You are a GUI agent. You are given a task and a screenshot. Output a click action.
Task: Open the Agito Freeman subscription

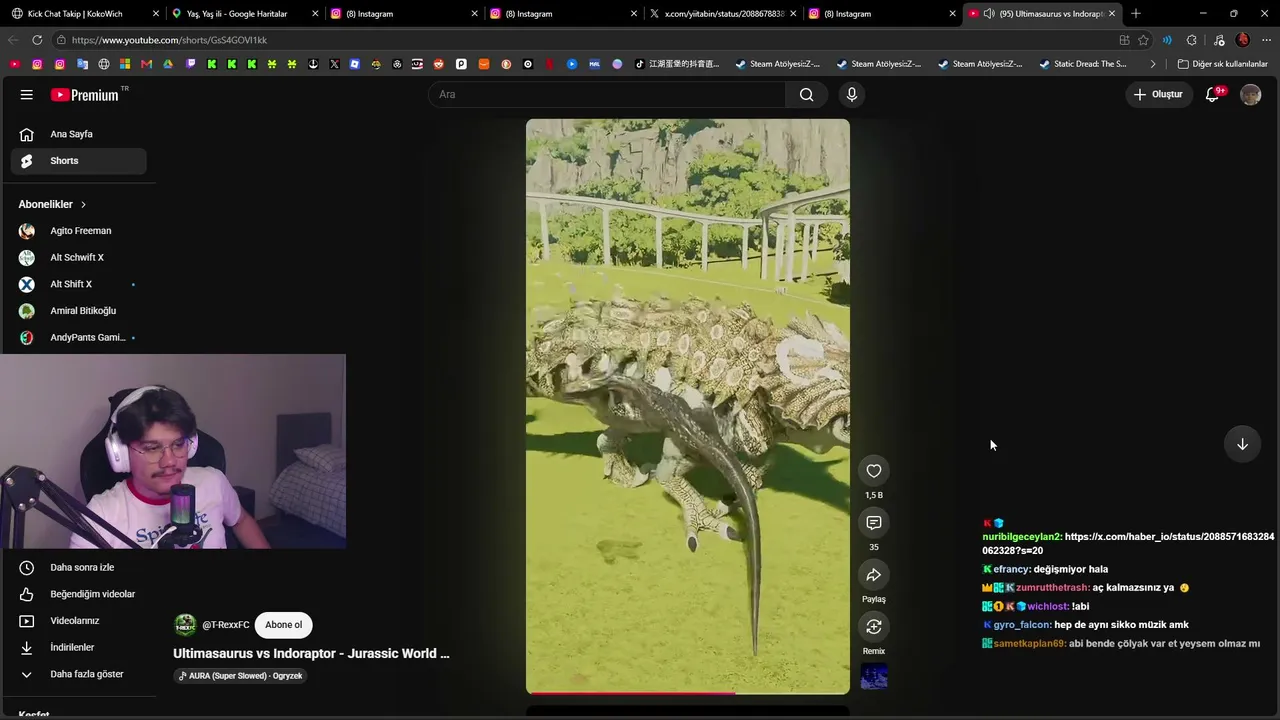tap(78, 231)
